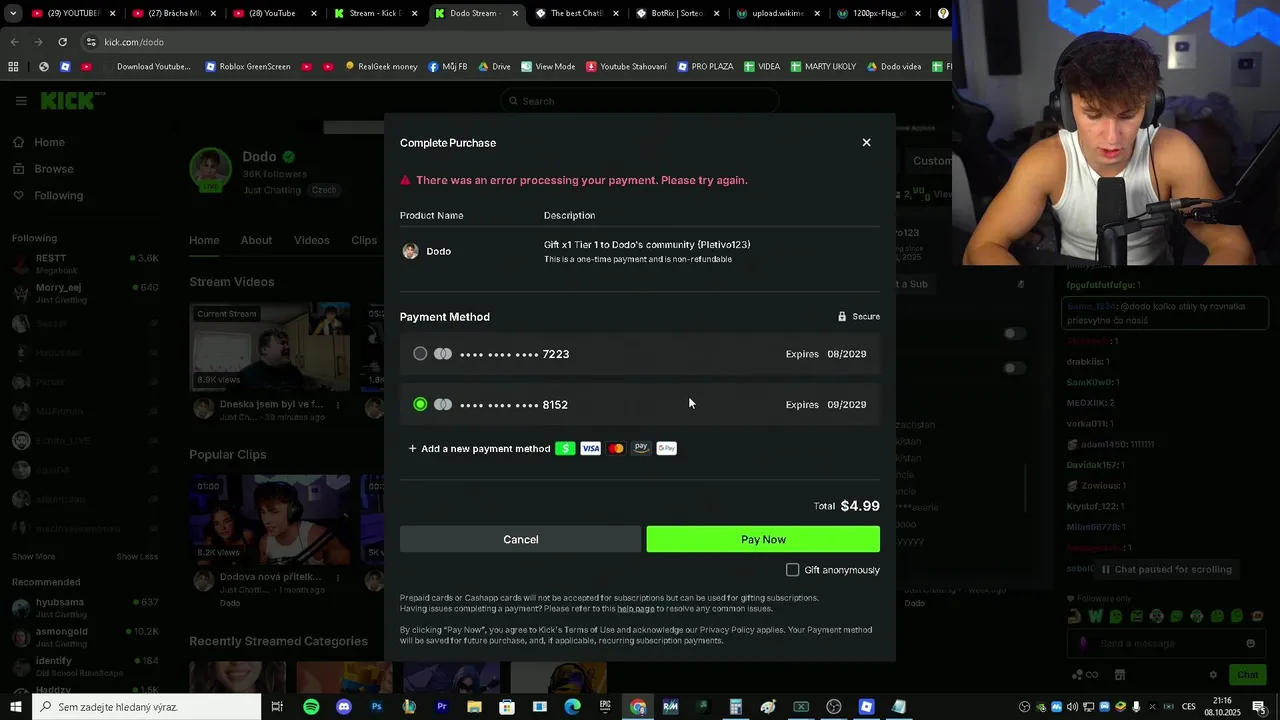1280x720 pixels.
Task: Open Kick sidebar hamburger menu
Action: [21, 101]
